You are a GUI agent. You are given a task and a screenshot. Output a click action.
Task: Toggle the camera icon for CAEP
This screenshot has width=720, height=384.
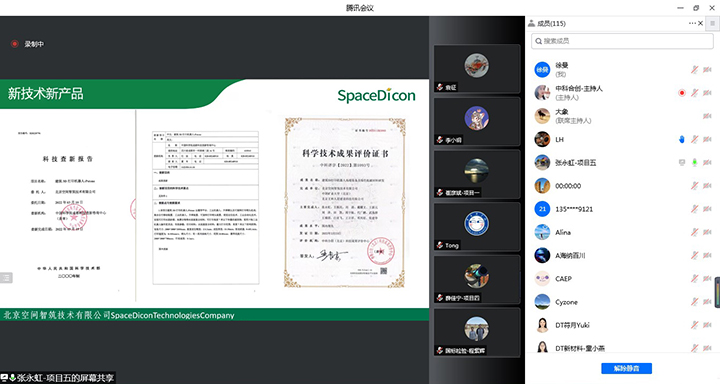click(707, 279)
